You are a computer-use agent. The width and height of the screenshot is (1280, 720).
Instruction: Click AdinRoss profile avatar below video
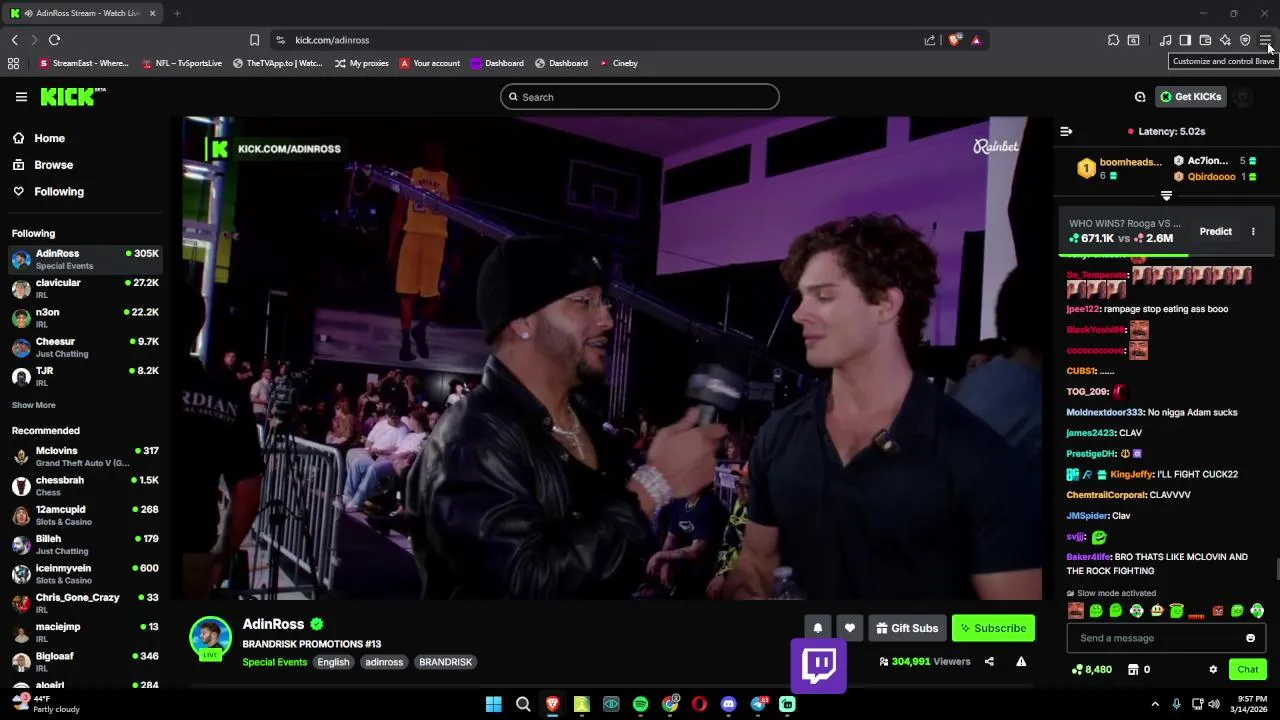(210, 638)
